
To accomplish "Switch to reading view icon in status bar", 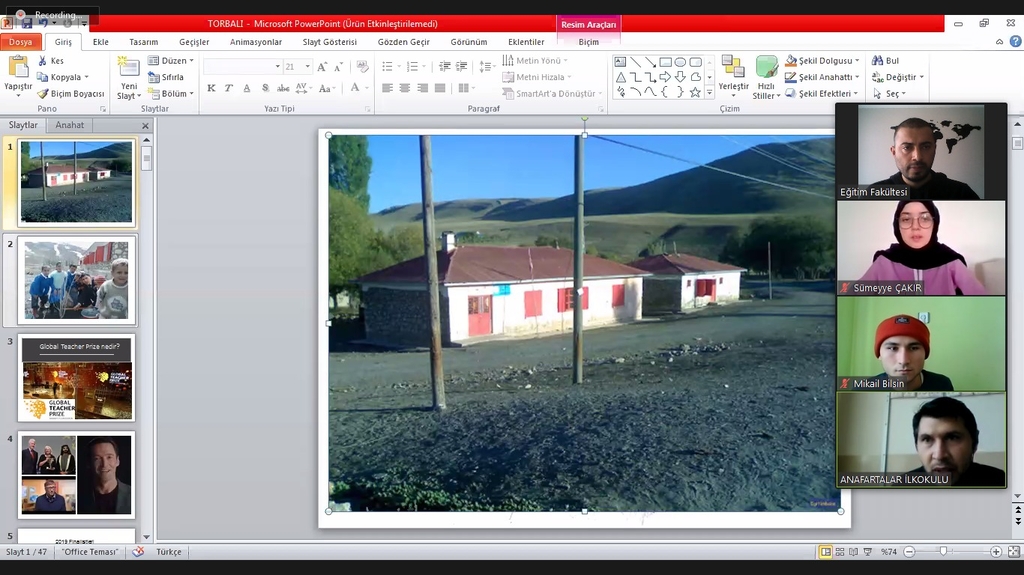I will click(854, 552).
